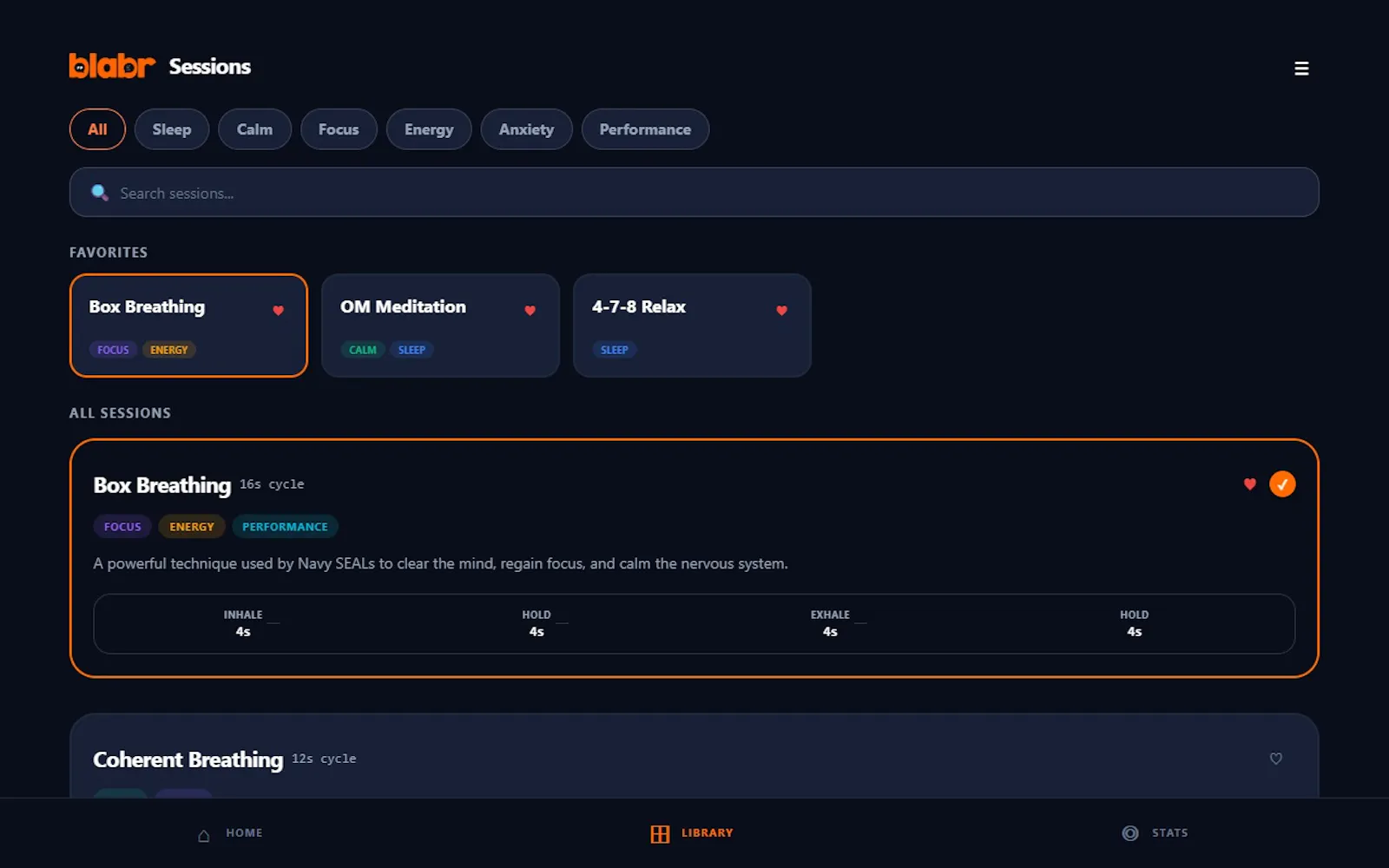Viewport: 1389px width, 868px height.
Task: Click ENERGY tag in Box Breathing session panel
Action: [192, 527]
